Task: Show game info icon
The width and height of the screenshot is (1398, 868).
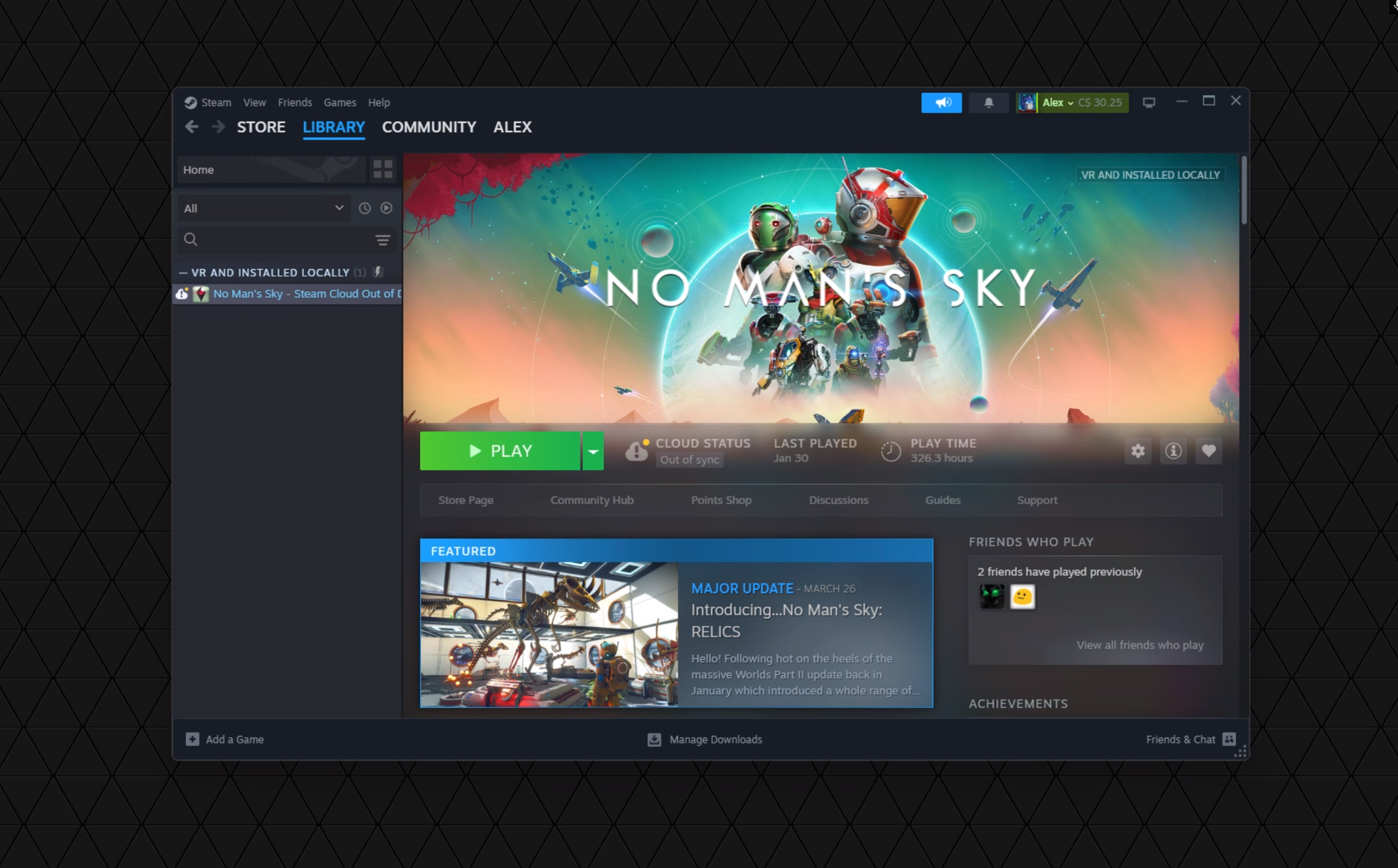Action: click(x=1174, y=451)
